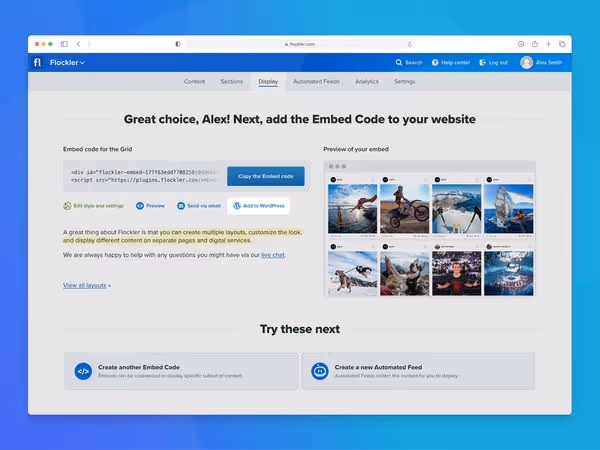Click the browser address bar

point(300,44)
